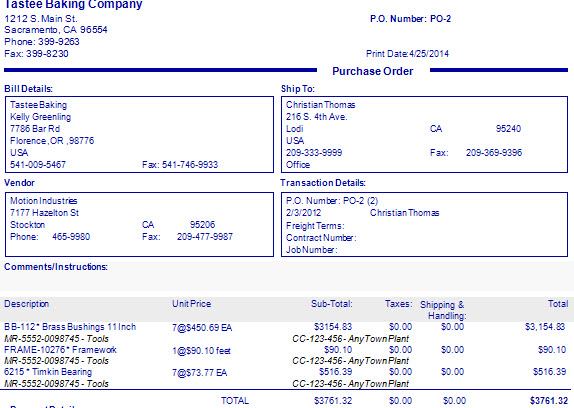Click the TOTAL label in summary row
574x408 pixels.
pos(235,401)
